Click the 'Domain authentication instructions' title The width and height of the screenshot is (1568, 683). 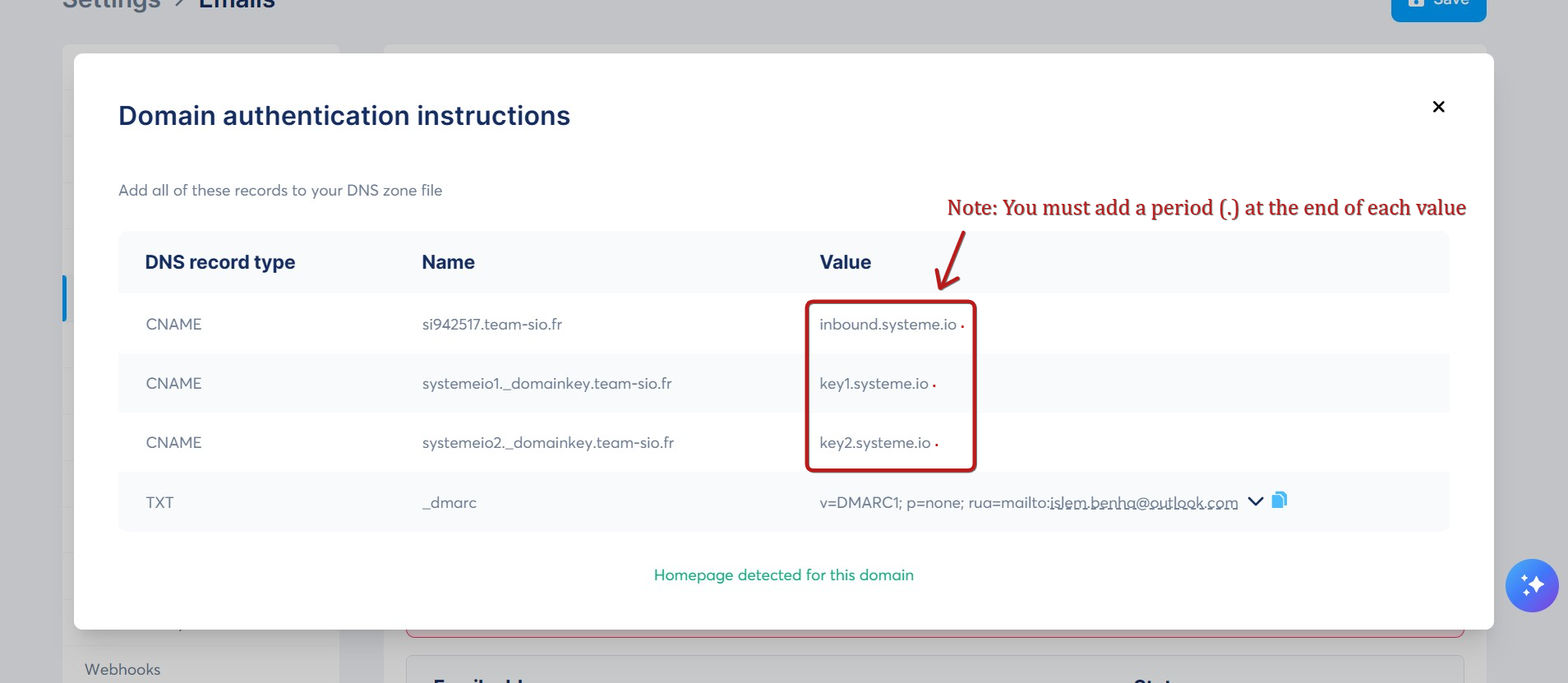[344, 116]
